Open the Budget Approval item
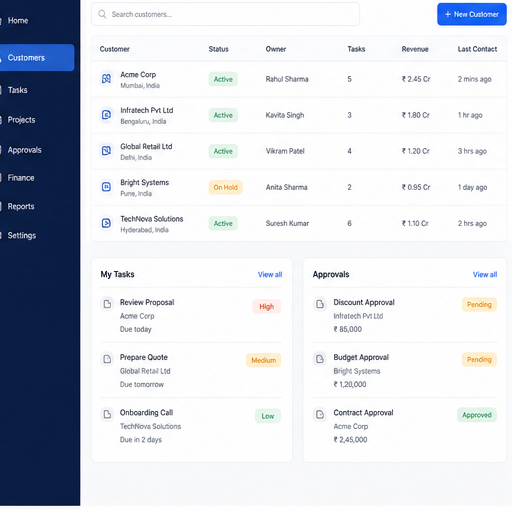The image size is (512, 512). point(361,357)
